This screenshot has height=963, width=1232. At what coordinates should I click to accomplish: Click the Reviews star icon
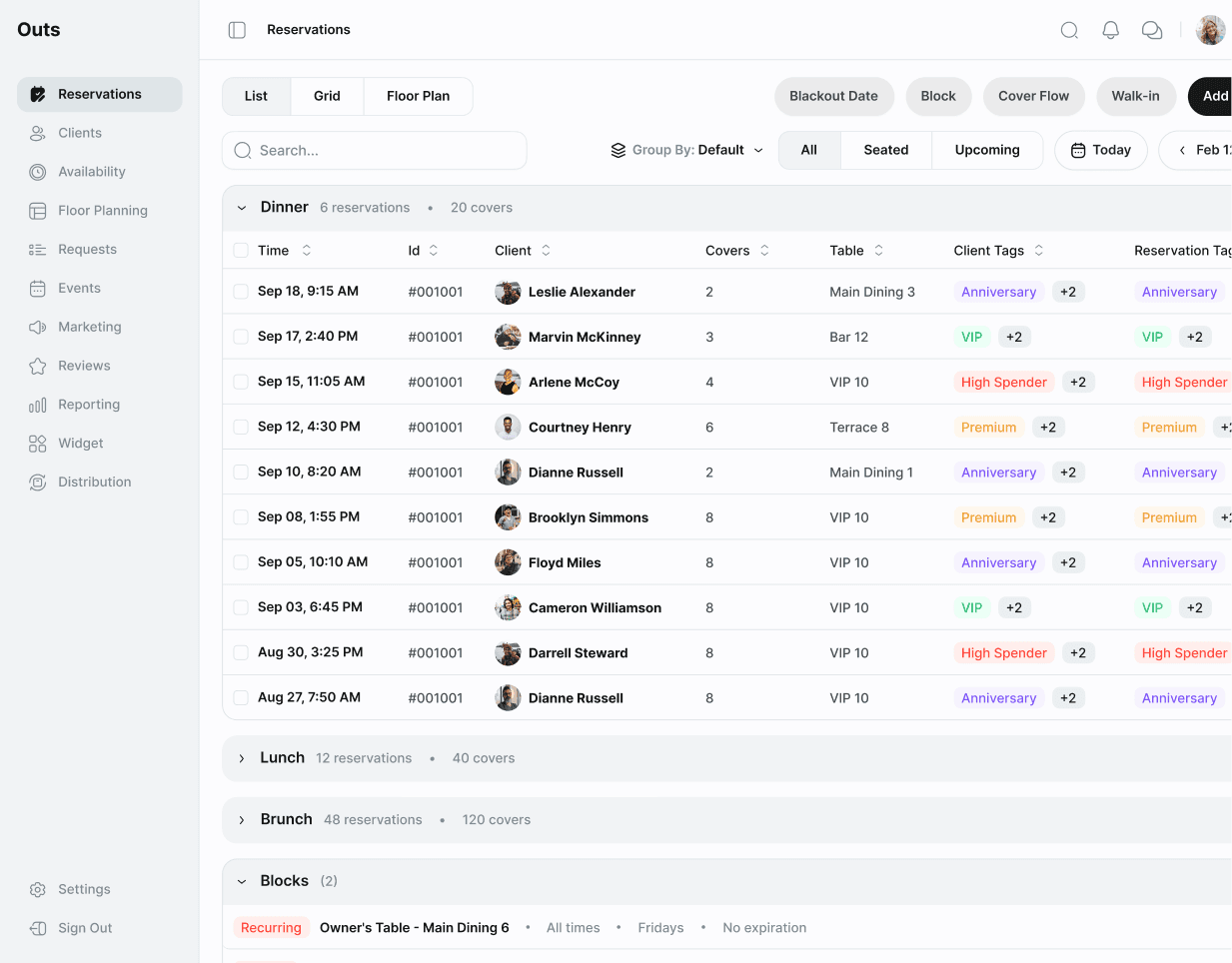(38, 366)
